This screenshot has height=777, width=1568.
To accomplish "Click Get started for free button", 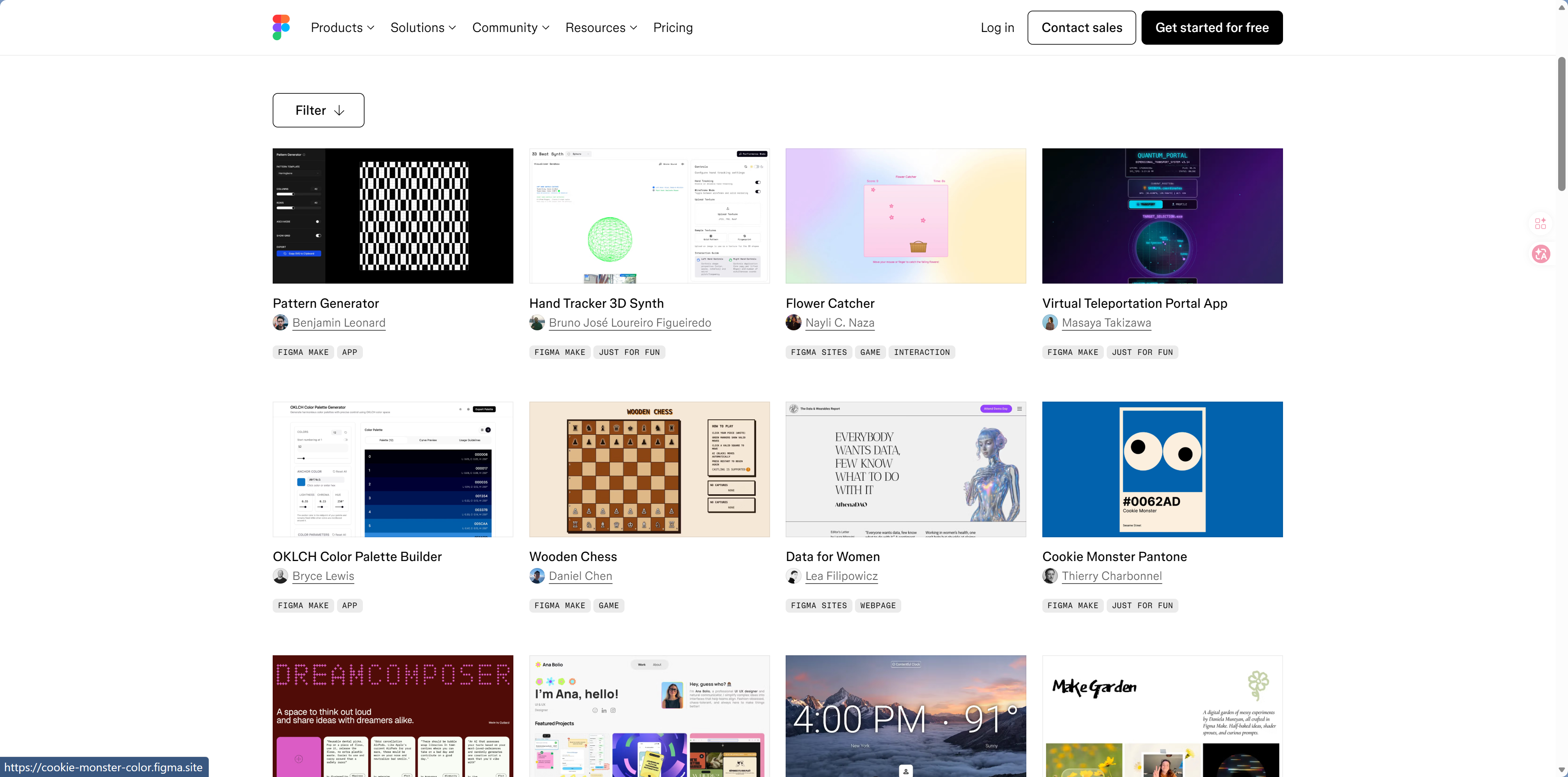I will (x=1211, y=27).
